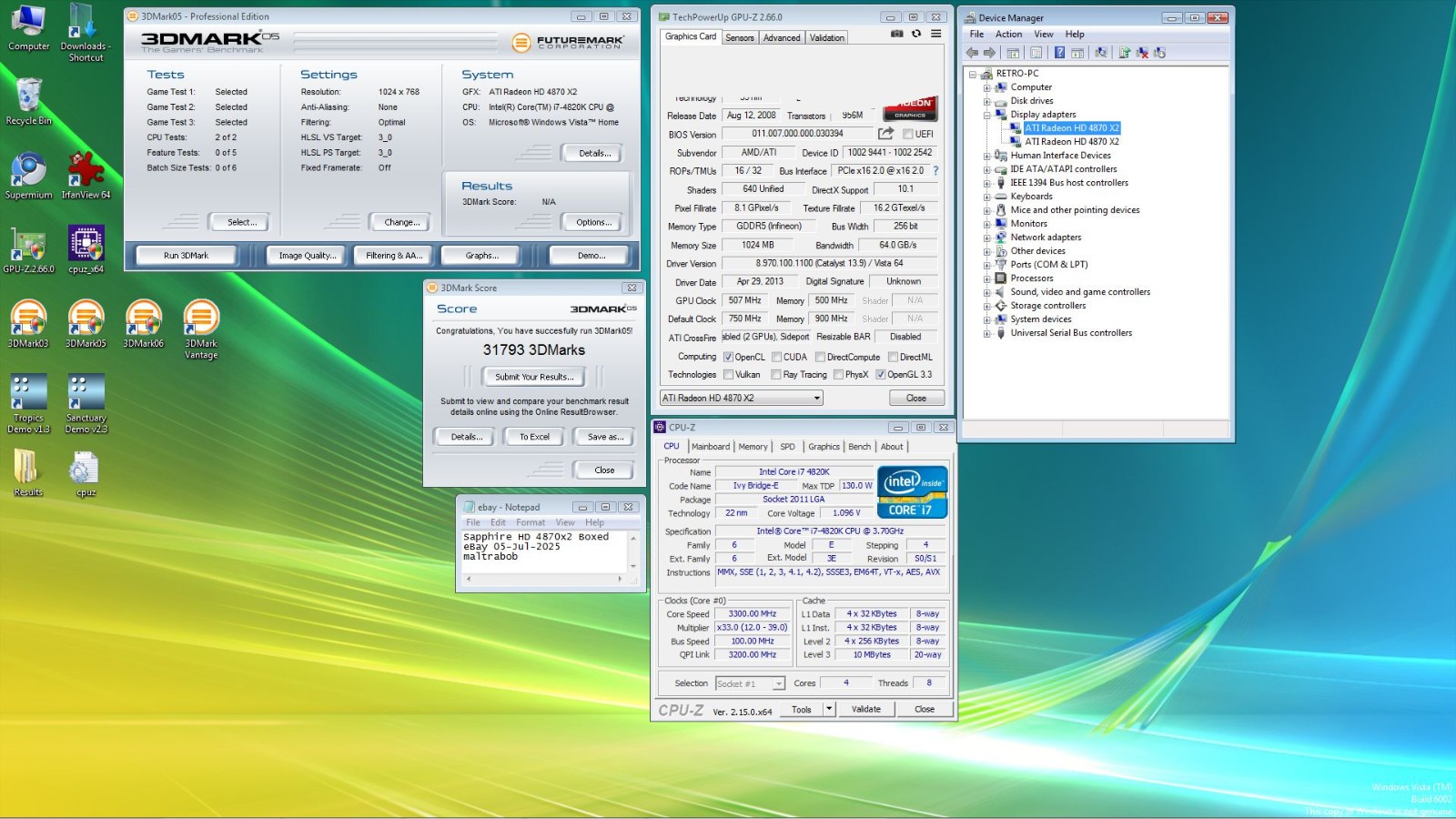Click GPU-Z refresh icon
Screen dimensions: 1456x819
[x=916, y=35]
